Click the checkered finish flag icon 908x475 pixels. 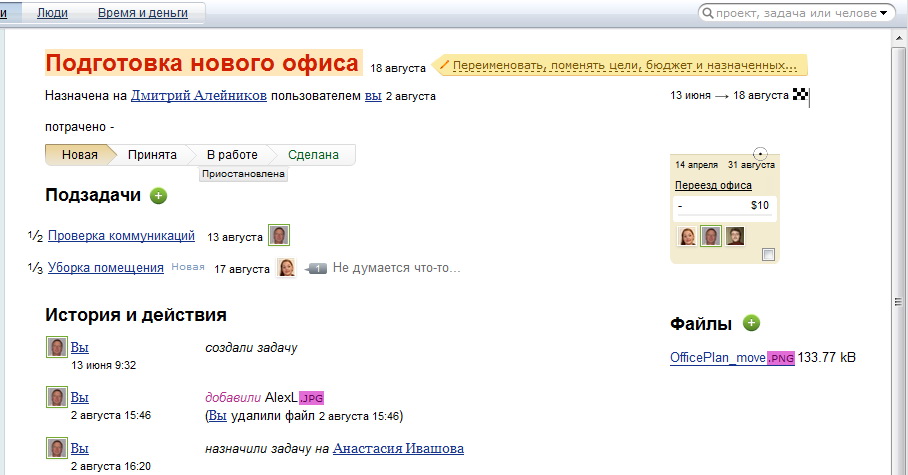pyautogui.click(x=800, y=95)
